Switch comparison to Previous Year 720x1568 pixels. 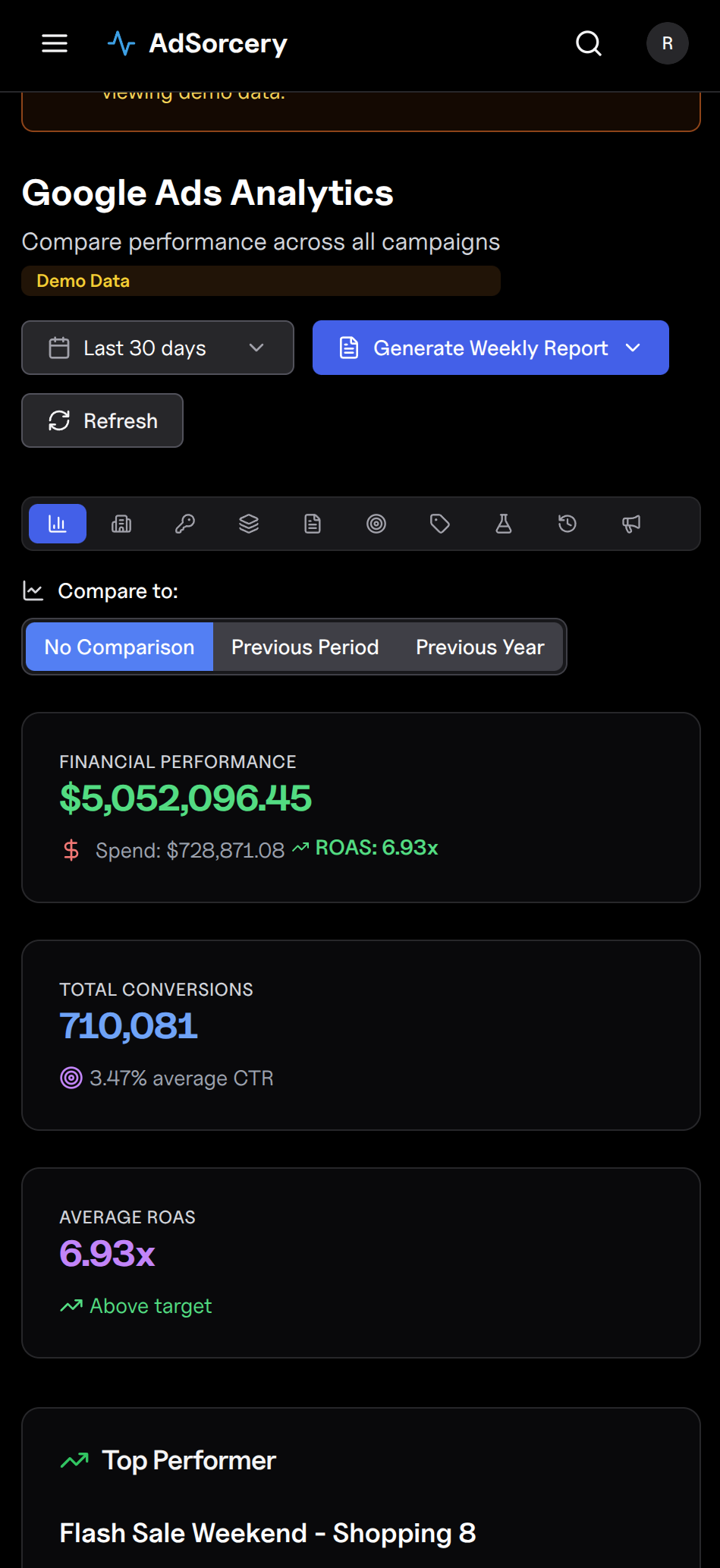pyautogui.click(x=480, y=647)
